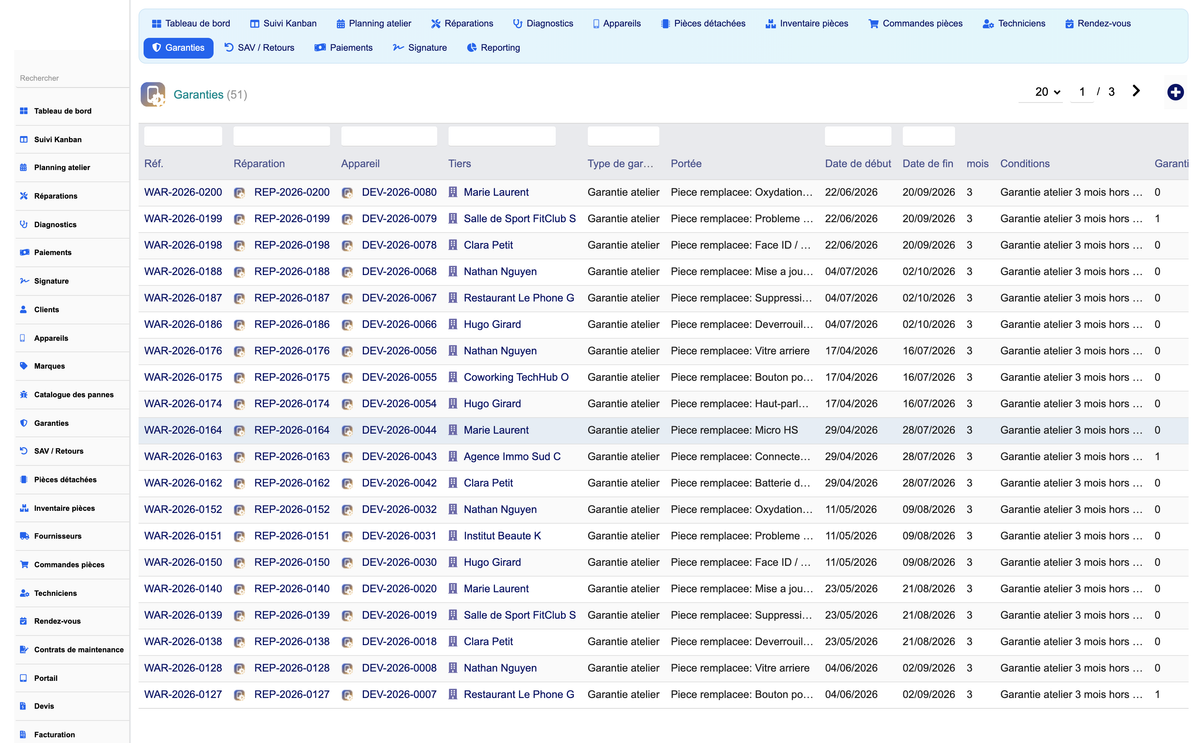Screen dimensions: 1200x743
Task: Open Diagnostics top tab
Action: pyautogui.click(x=543, y=23)
